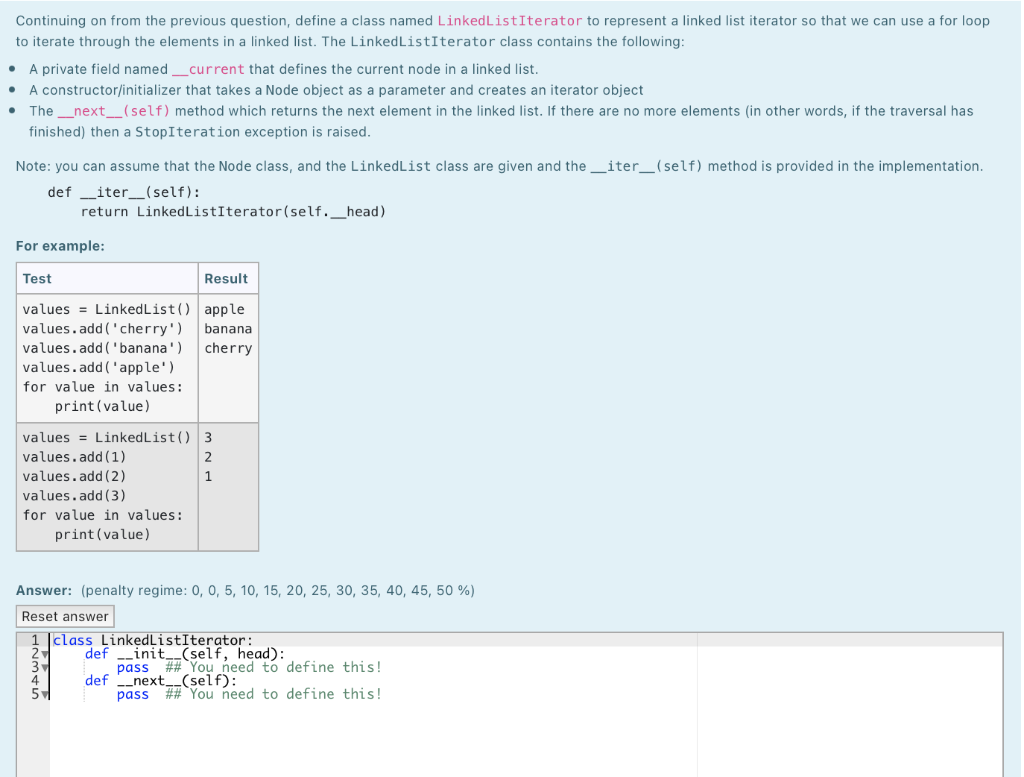Collapse the code fold triangle on line 3
This screenshot has height=777, width=1024.
coord(43,667)
